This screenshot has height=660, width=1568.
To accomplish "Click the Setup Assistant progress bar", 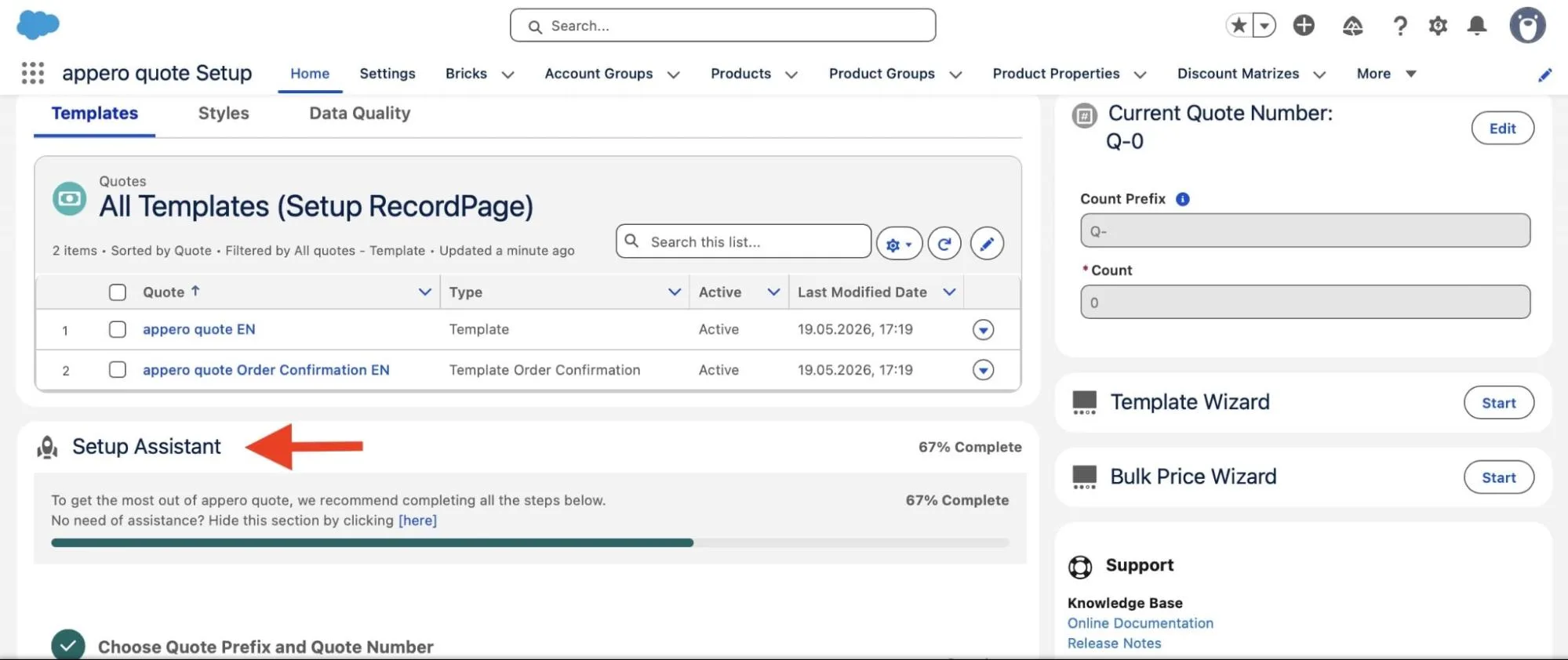I will pyautogui.click(x=529, y=542).
